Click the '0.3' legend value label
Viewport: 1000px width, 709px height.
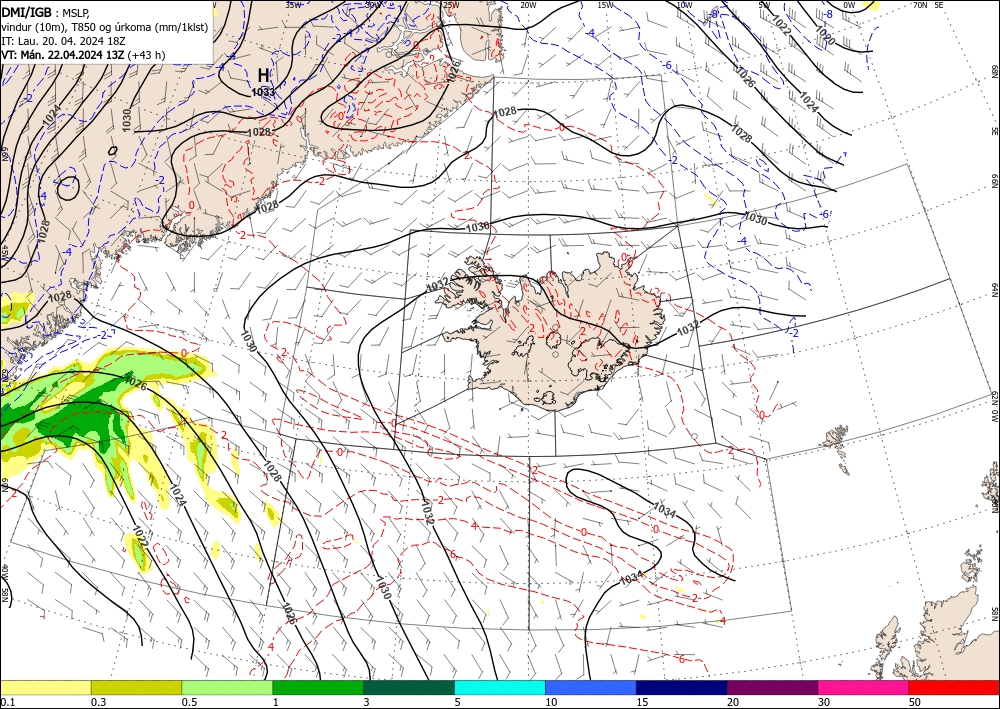pos(98,702)
